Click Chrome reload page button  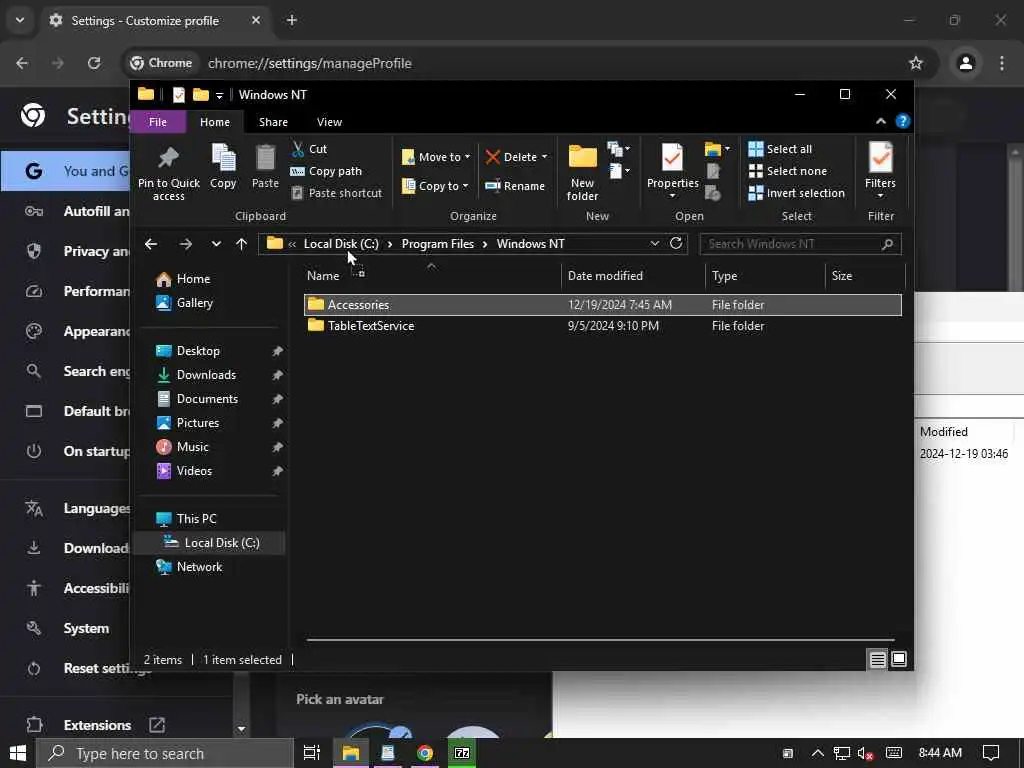tap(94, 63)
